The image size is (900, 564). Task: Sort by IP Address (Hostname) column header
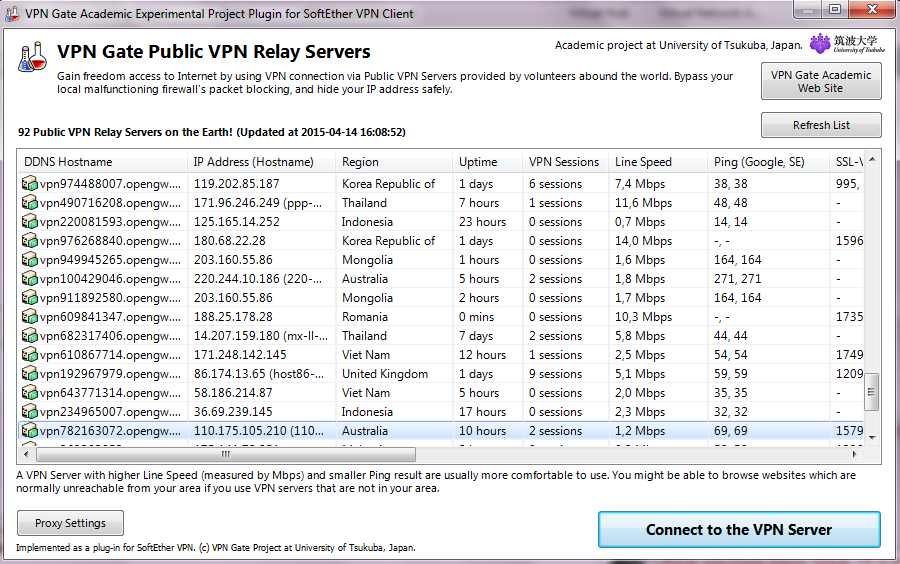coord(261,162)
